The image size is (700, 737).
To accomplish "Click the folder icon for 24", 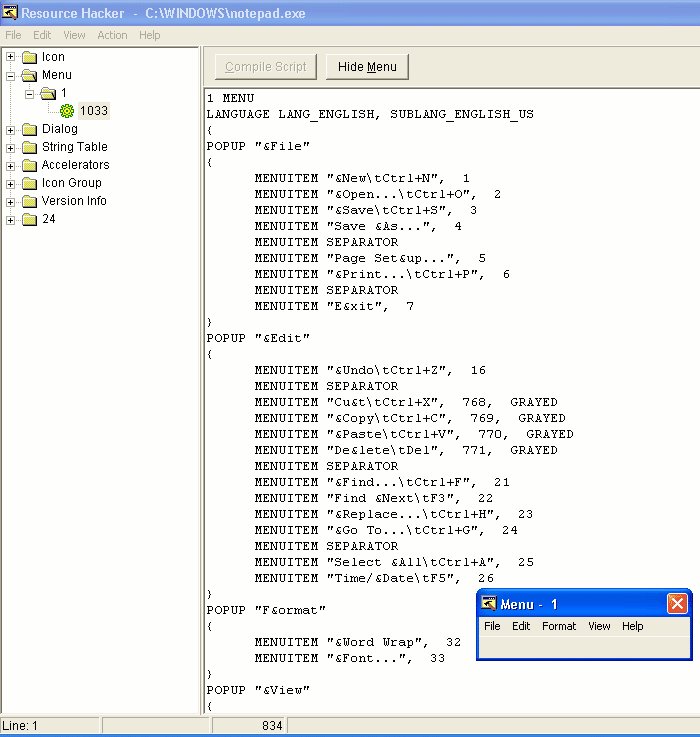I will (x=30, y=219).
